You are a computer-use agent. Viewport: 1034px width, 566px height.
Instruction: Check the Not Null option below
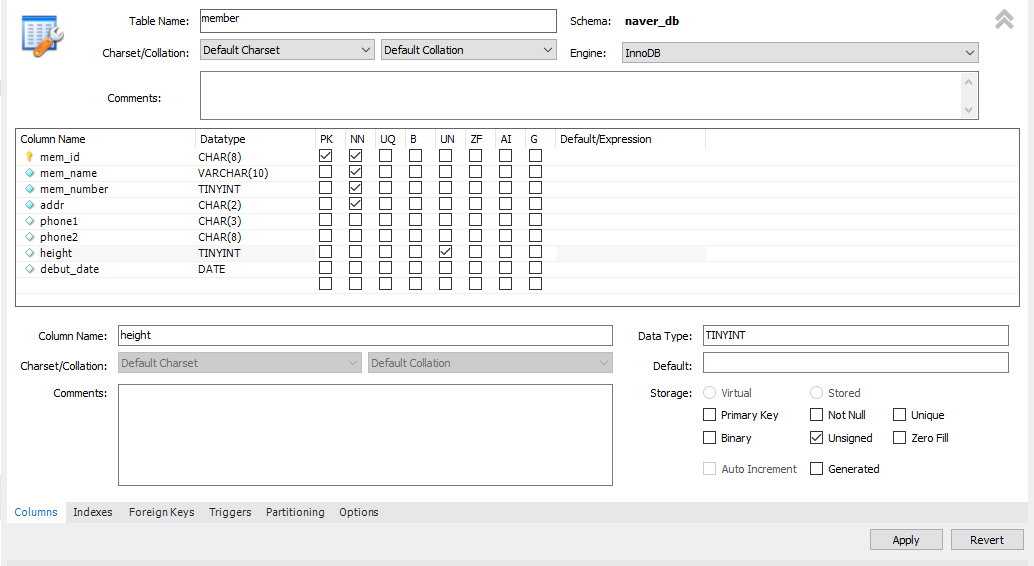816,415
